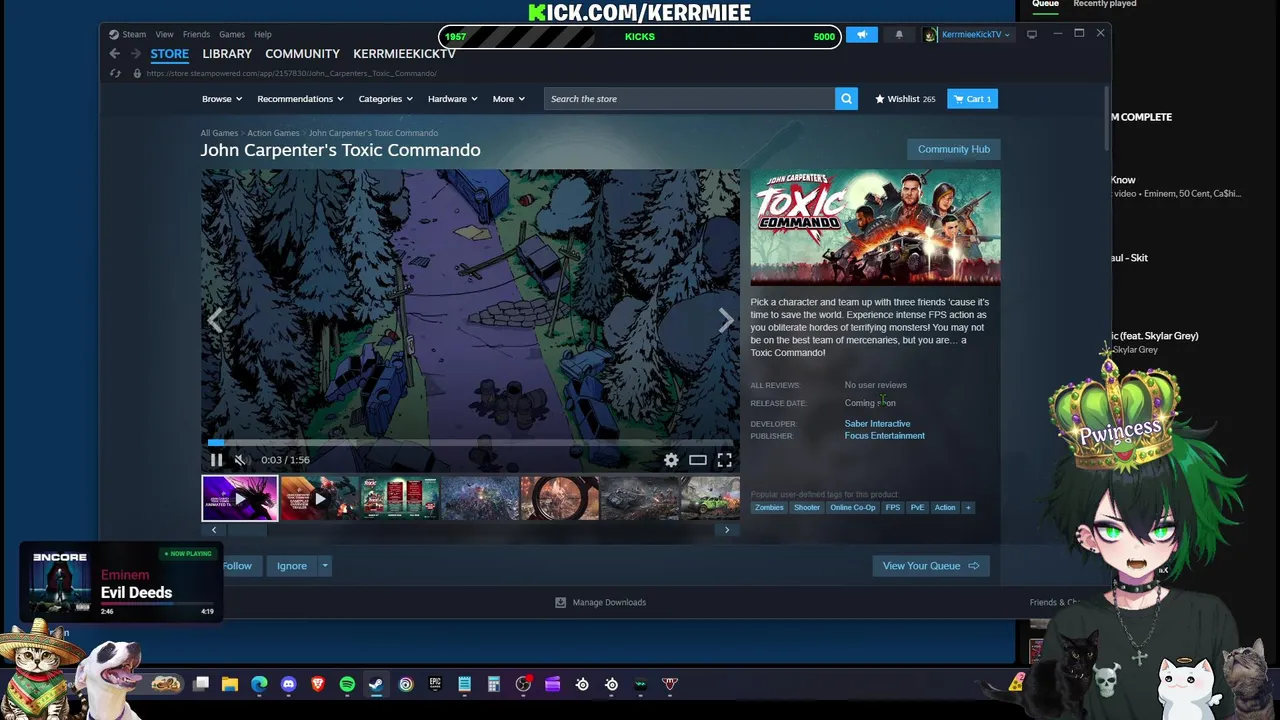Select the Online Co-Op tag
Screen dimensions: 1280x720
click(852, 507)
